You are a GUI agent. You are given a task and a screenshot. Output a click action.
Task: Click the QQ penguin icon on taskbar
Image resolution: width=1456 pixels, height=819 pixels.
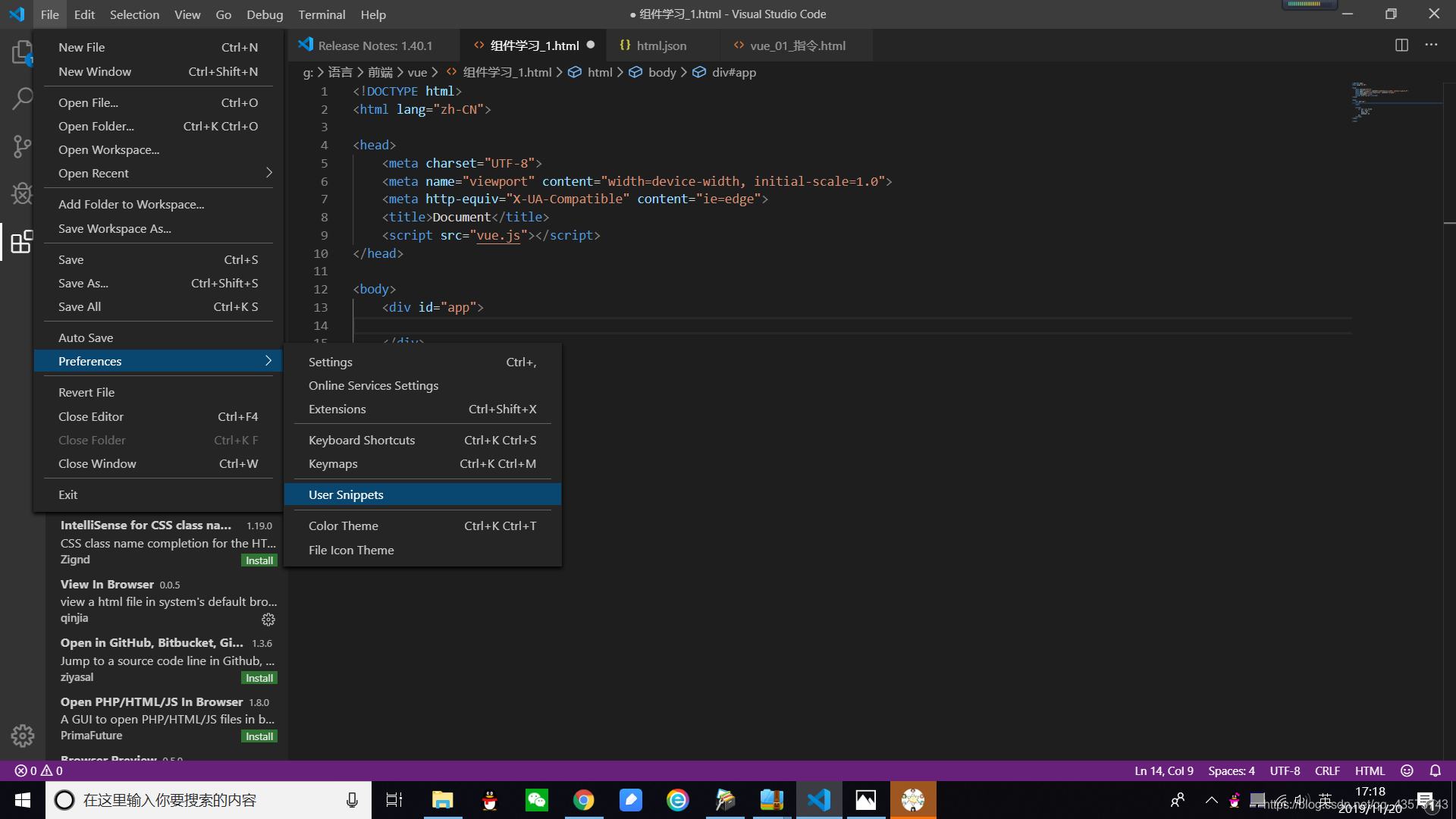coord(490,800)
